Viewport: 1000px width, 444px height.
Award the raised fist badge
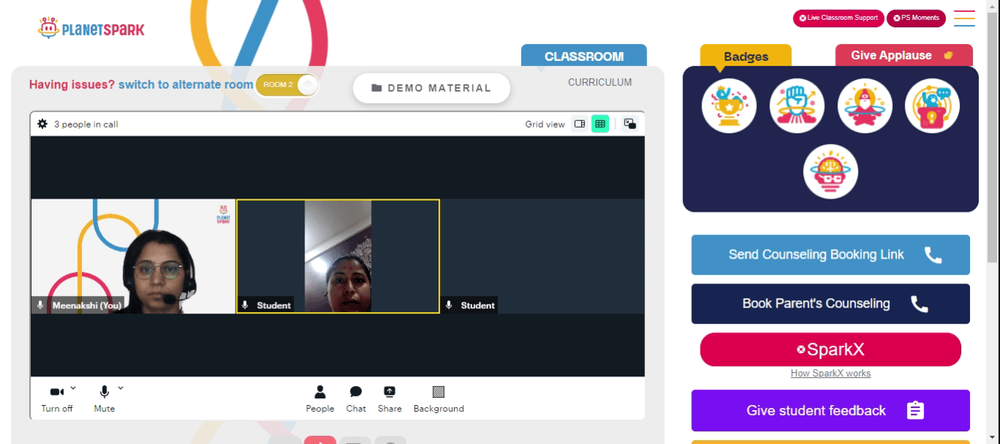pyautogui.click(x=797, y=106)
